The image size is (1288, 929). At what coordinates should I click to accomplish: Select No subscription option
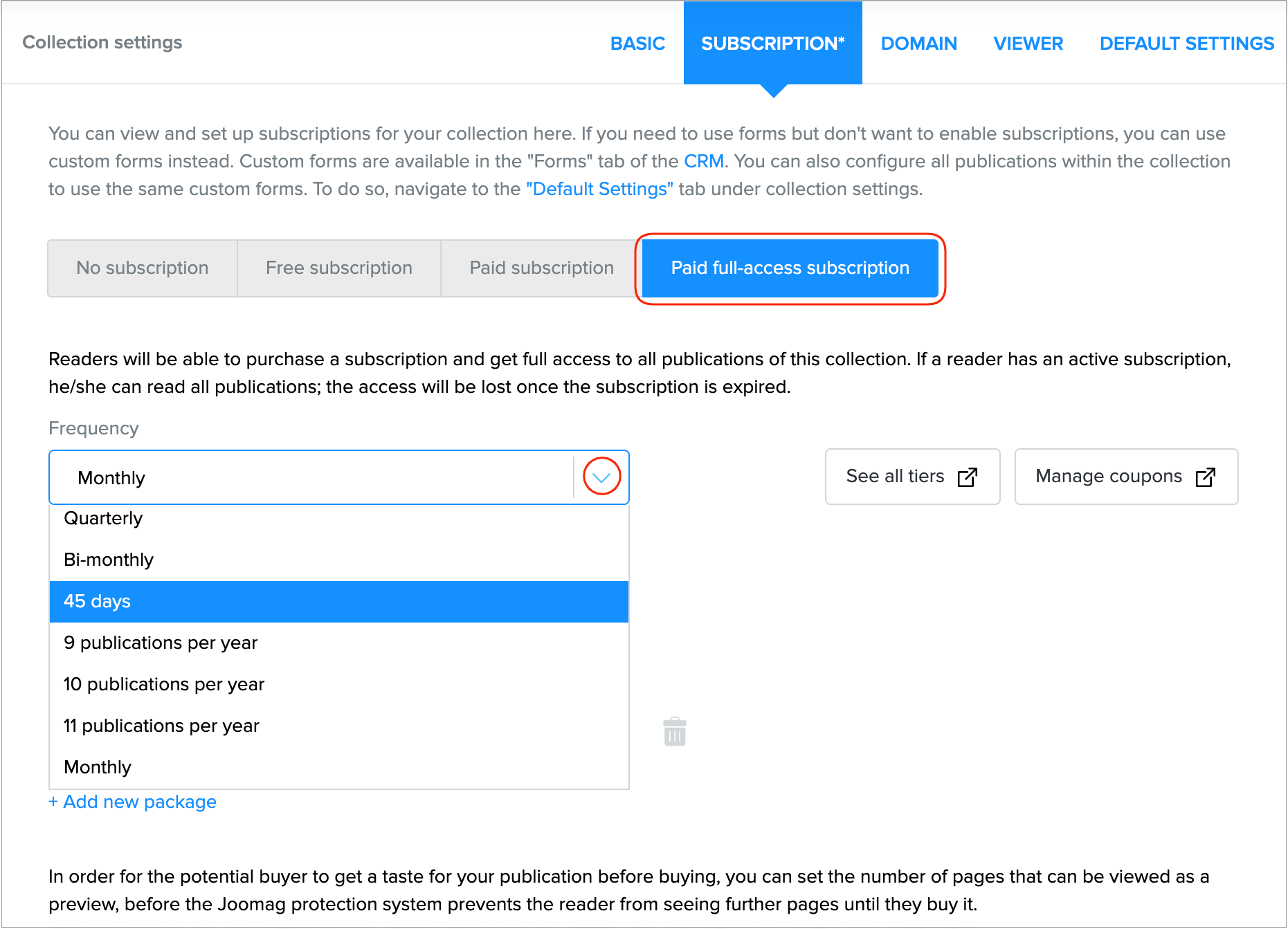pos(143,268)
